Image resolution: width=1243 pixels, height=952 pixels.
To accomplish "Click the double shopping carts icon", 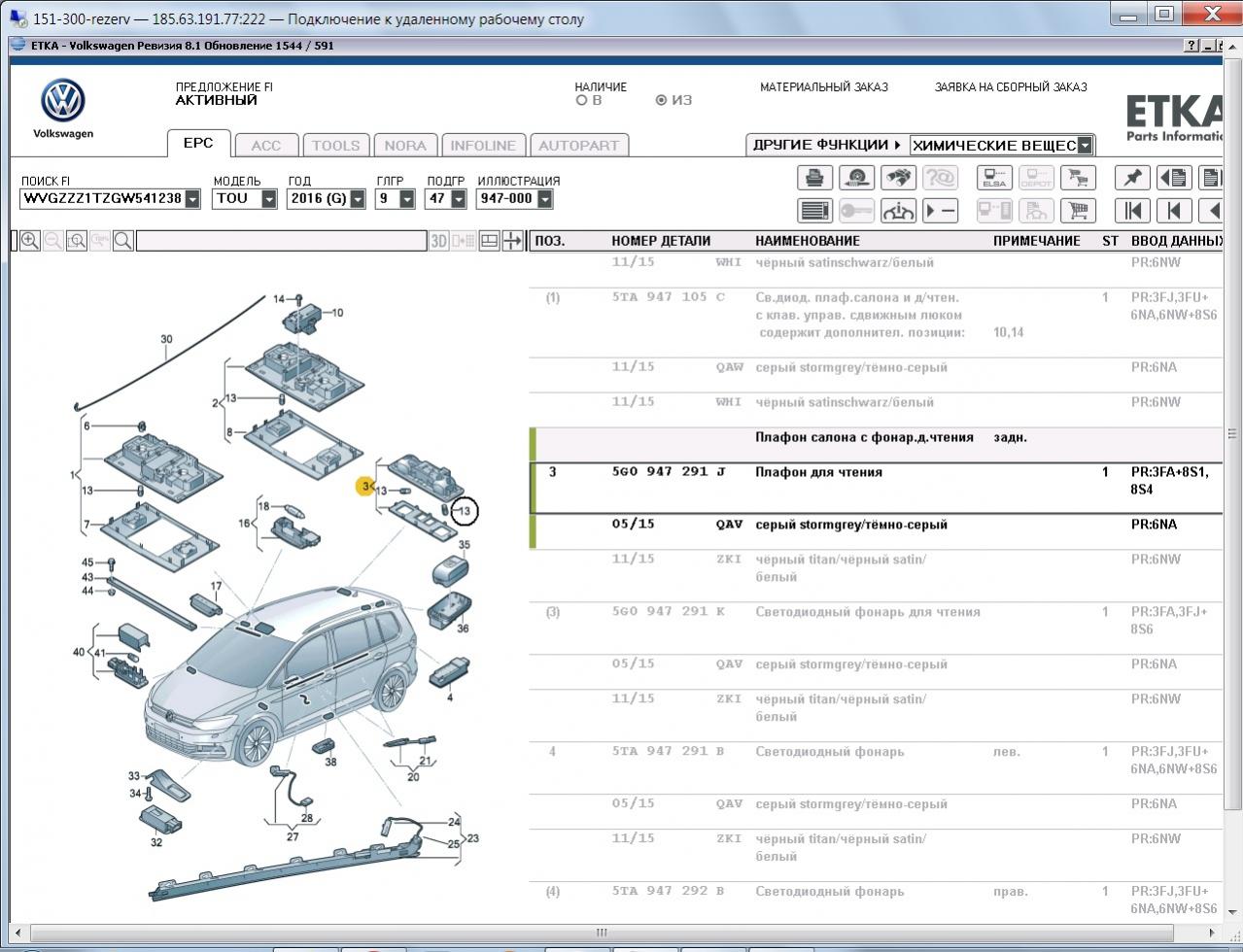I will pyautogui.click(x=1077, y=178).
